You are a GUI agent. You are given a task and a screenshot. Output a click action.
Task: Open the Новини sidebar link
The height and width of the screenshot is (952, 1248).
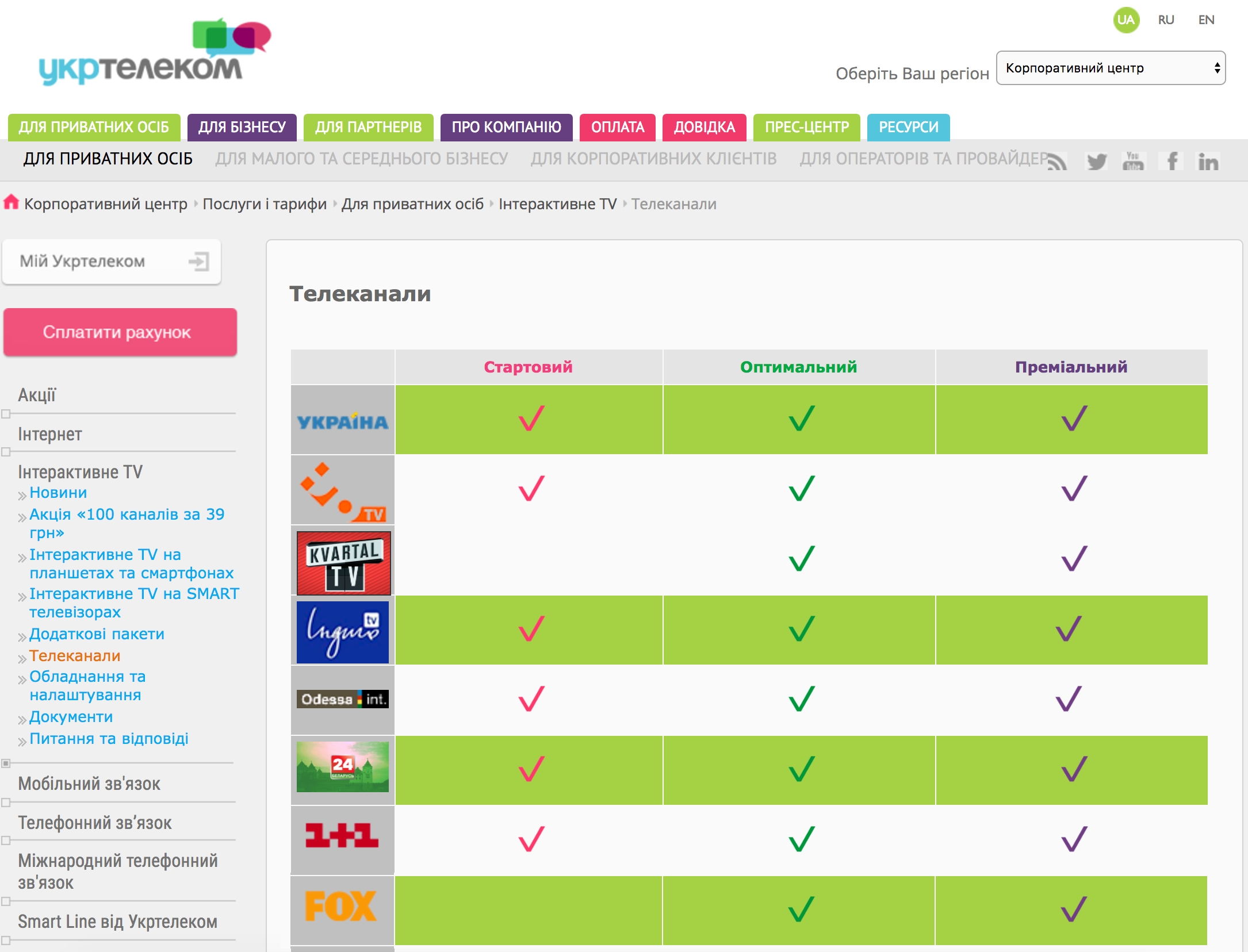coord(58,493)
